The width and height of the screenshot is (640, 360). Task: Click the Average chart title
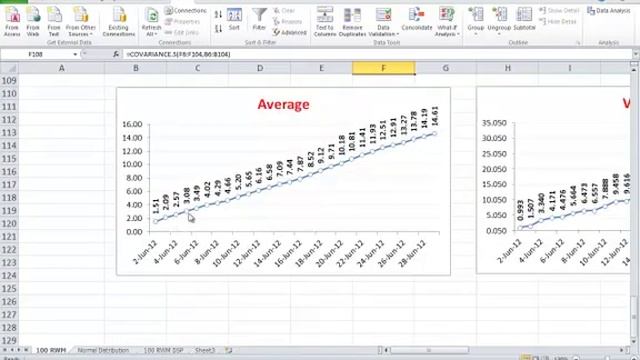tap(283, 104)
